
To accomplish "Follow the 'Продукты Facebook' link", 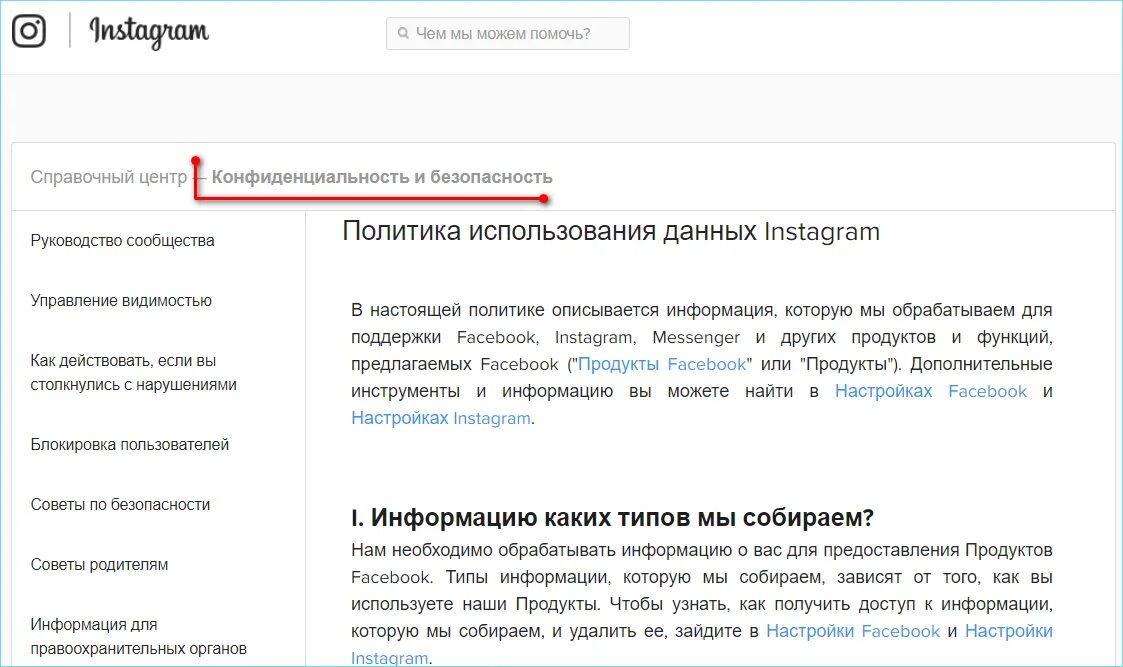I will (662, 364).
